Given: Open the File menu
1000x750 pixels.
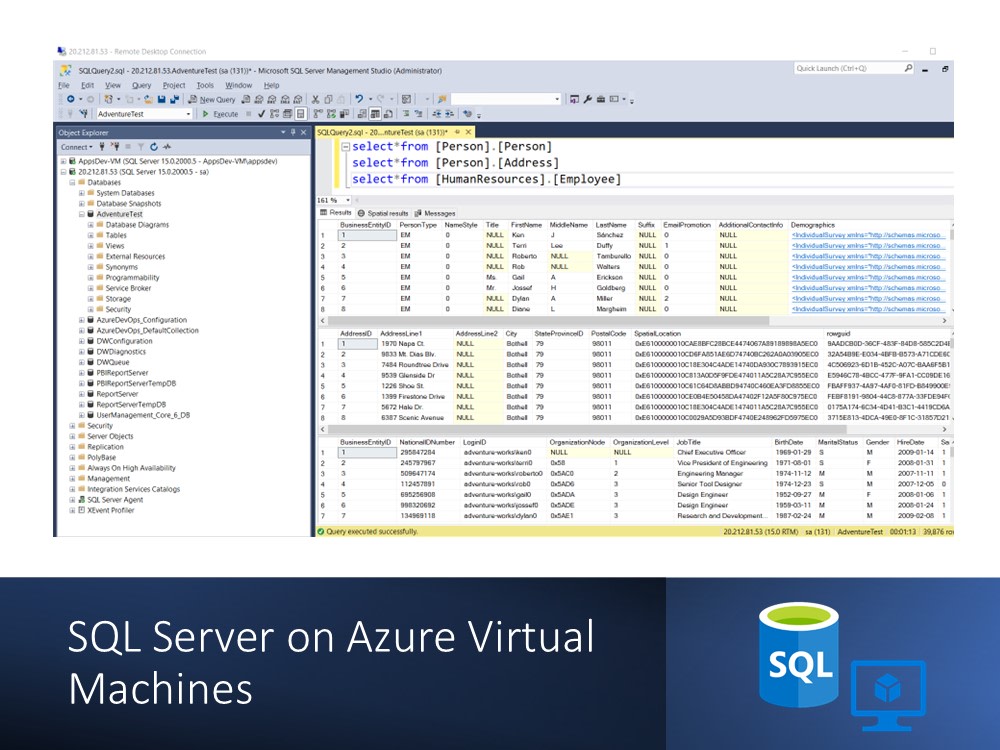Looking at the screenshot, I should 64,85.
